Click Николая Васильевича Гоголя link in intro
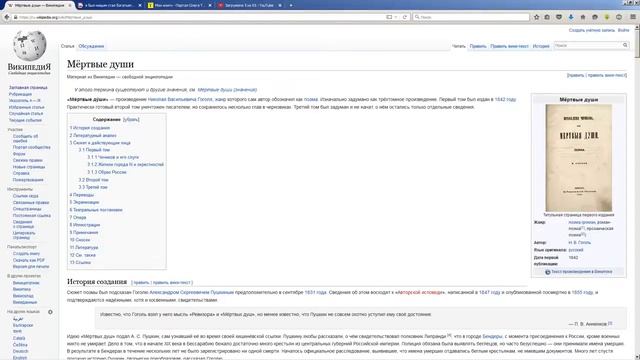The height and width of the screenshot is (360, 640). (x=180, y=100)
